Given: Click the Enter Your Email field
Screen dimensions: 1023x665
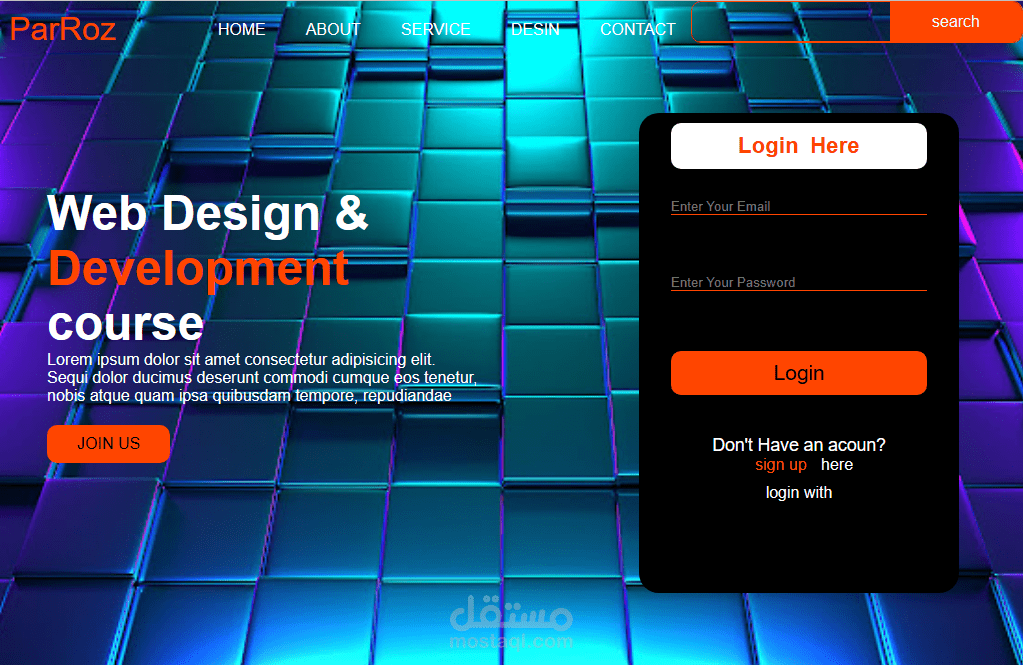Looking at the screenshot, I should pos(798,205).
